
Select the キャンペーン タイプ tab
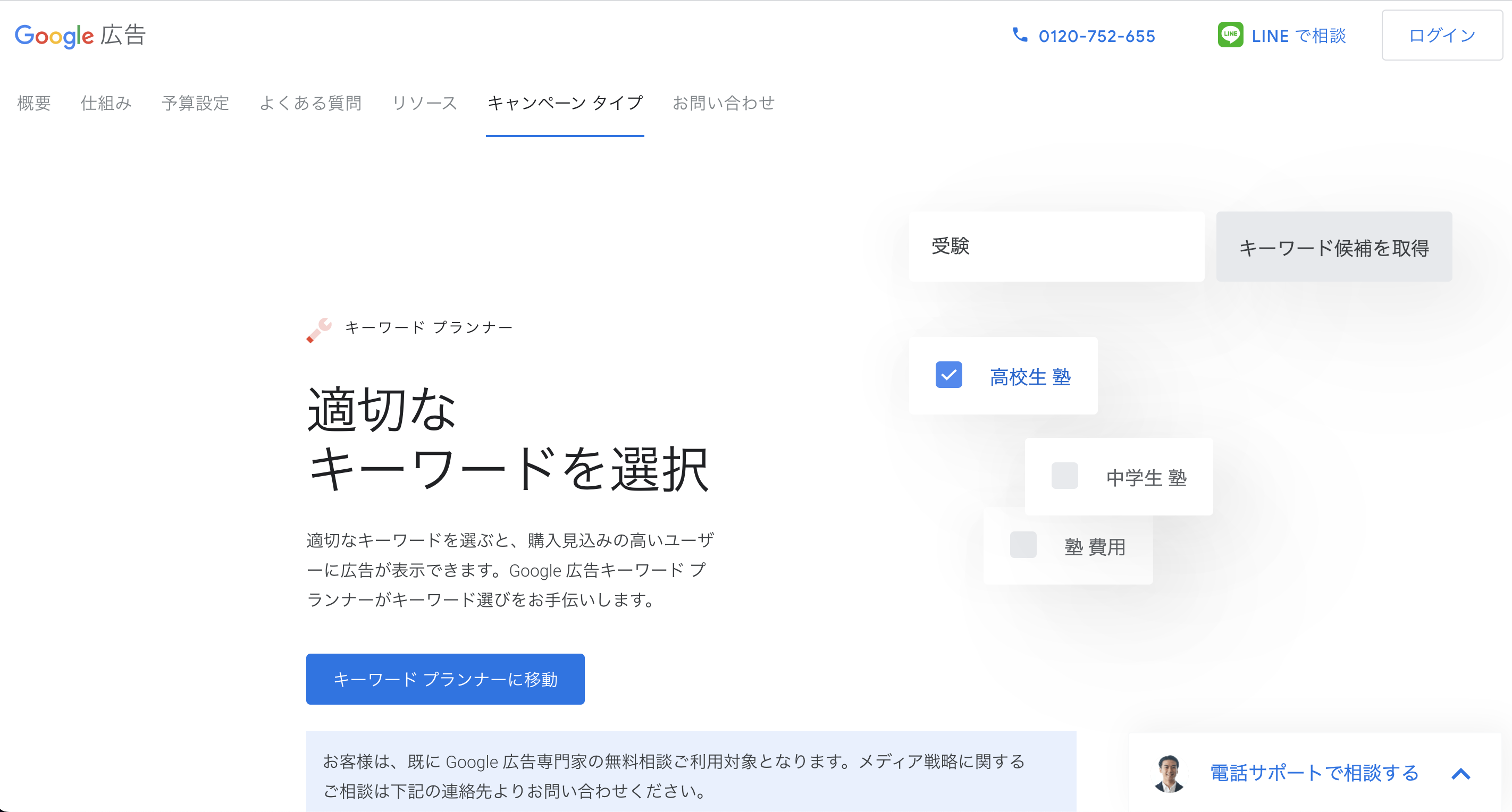[x=565, y=103]
